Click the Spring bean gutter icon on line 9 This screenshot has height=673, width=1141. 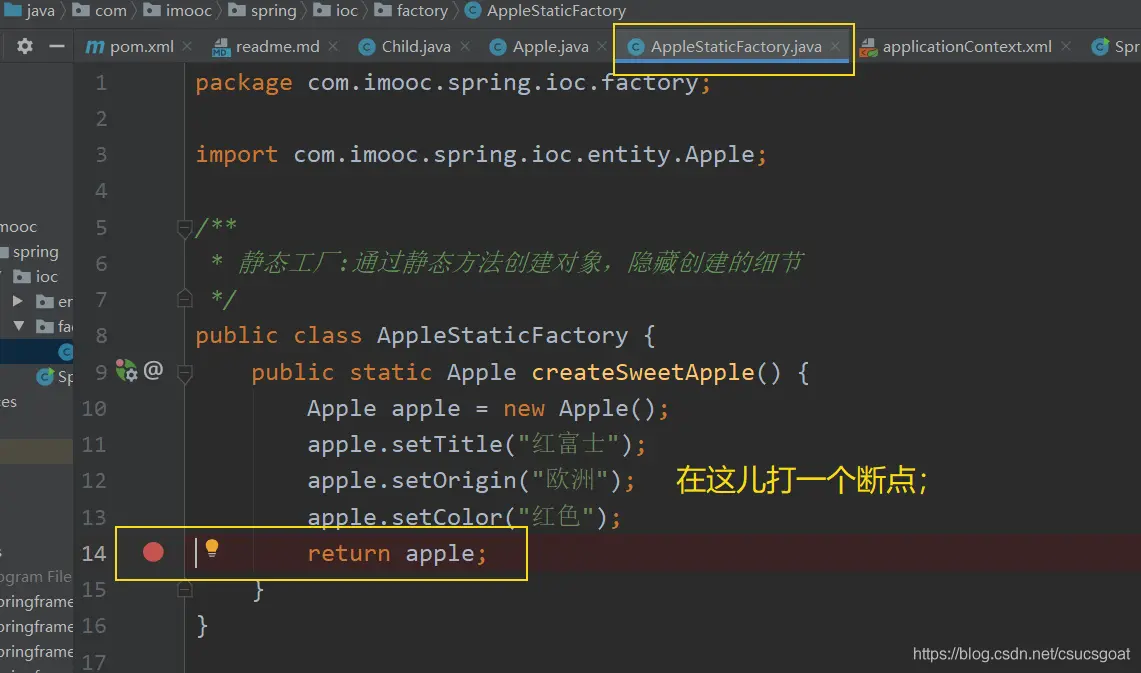coord(127,370)
